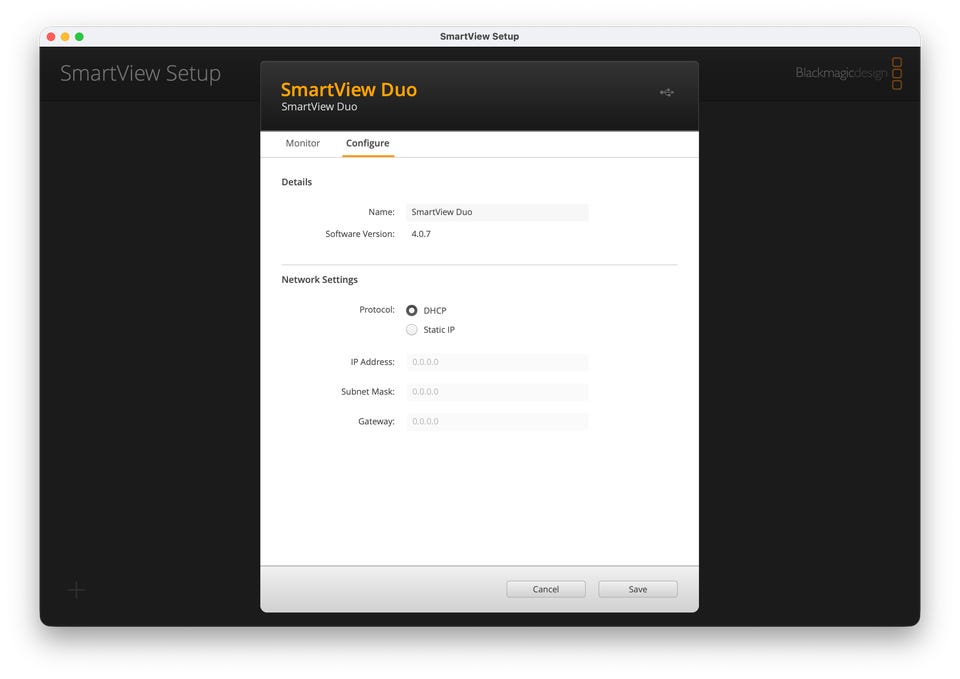Click the software version value 4.0.7
This screenshot has width=960, height=679.
pos(421,234)
